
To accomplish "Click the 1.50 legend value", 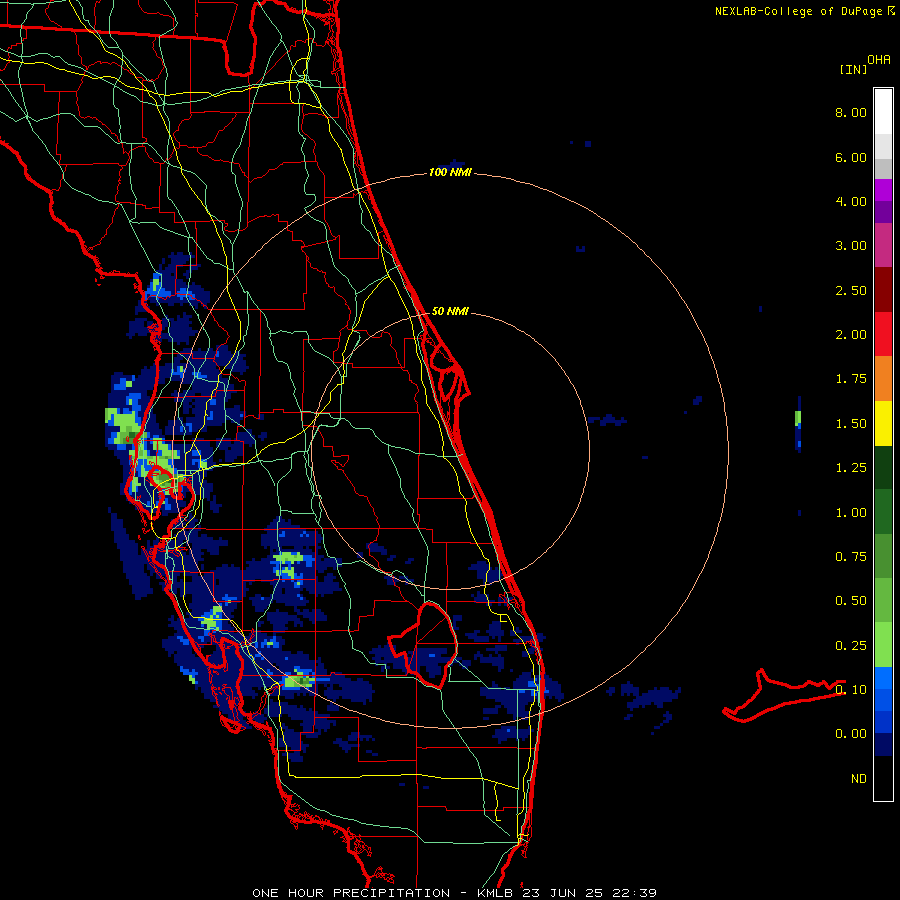I will click(x=851, y=424).
